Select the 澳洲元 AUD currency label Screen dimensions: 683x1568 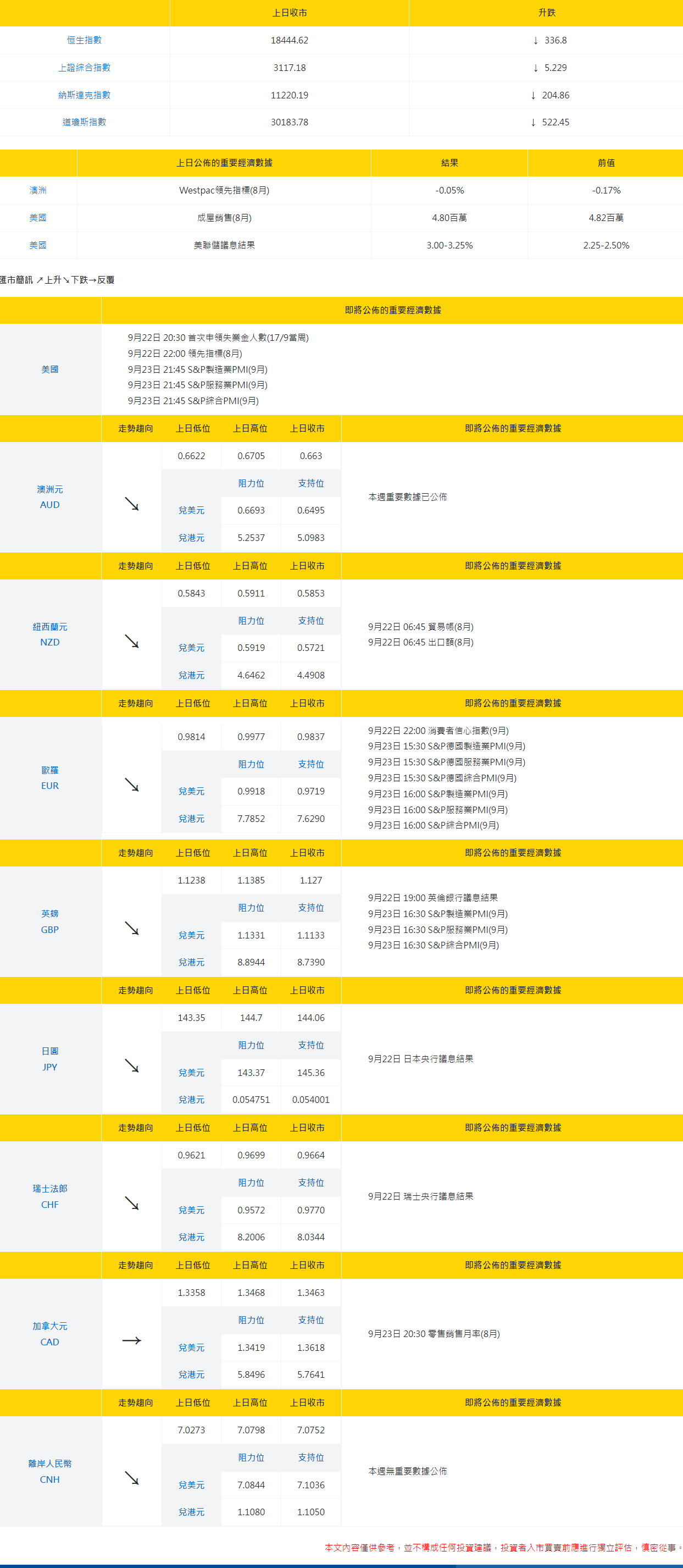50,496
